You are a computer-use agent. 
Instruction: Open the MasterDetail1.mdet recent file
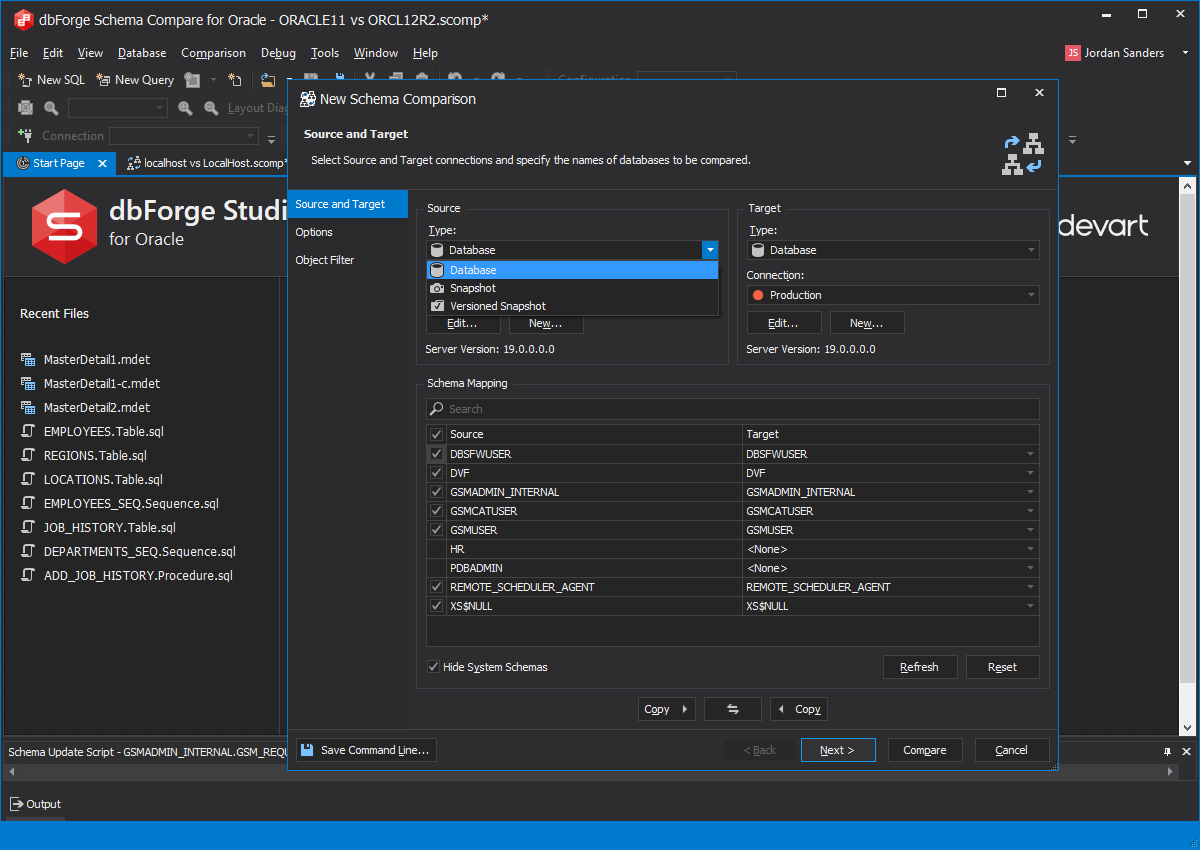(x=96, y=360)
